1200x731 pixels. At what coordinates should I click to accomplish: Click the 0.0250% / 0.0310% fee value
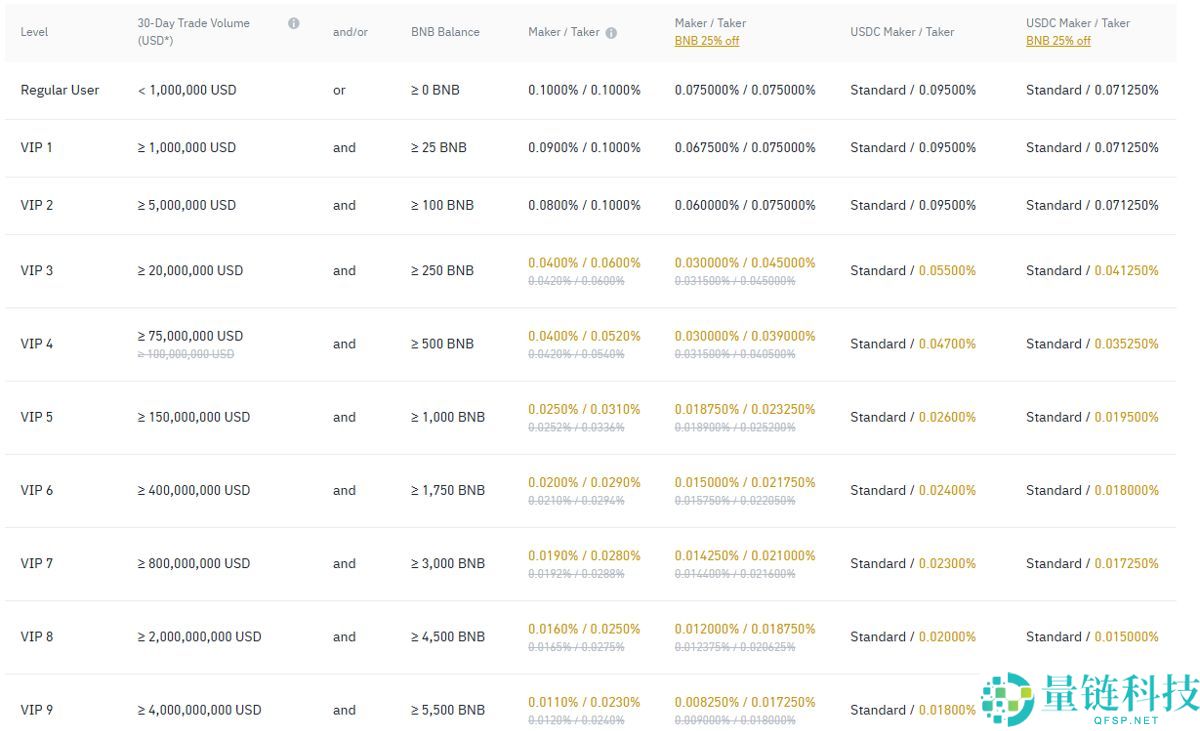pyautogui.click(x=585, y=409)
